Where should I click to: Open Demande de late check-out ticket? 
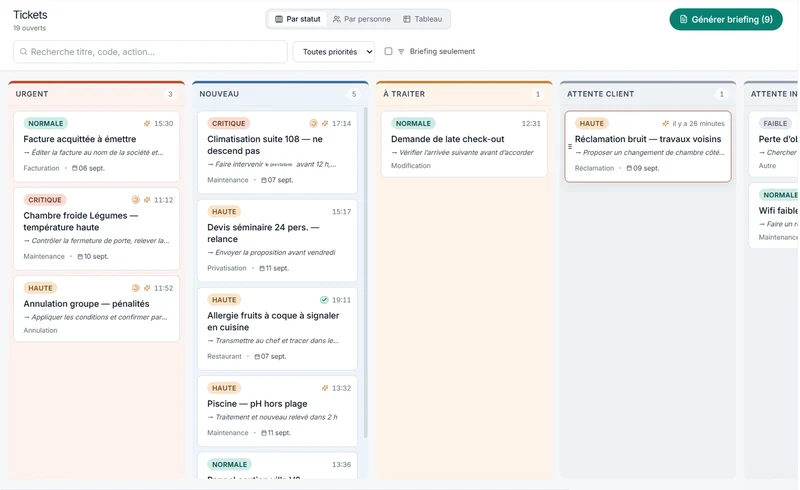pyautogui.click(x=464, y=144)
